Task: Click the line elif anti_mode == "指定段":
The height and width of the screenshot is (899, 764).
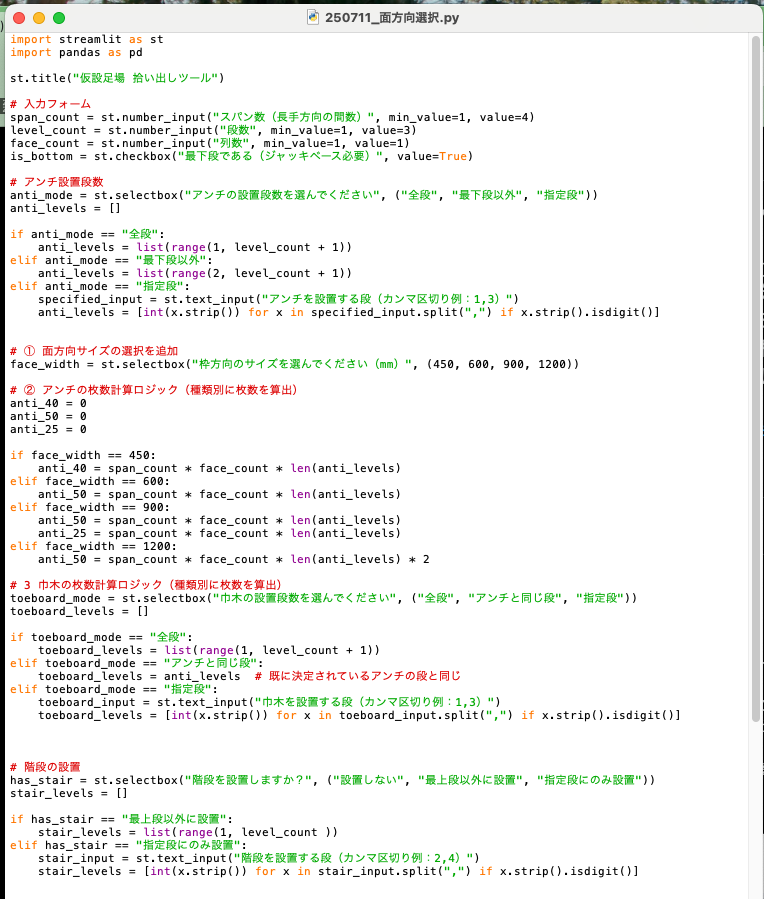Action: pyautogui.click(x=100, y=287)
